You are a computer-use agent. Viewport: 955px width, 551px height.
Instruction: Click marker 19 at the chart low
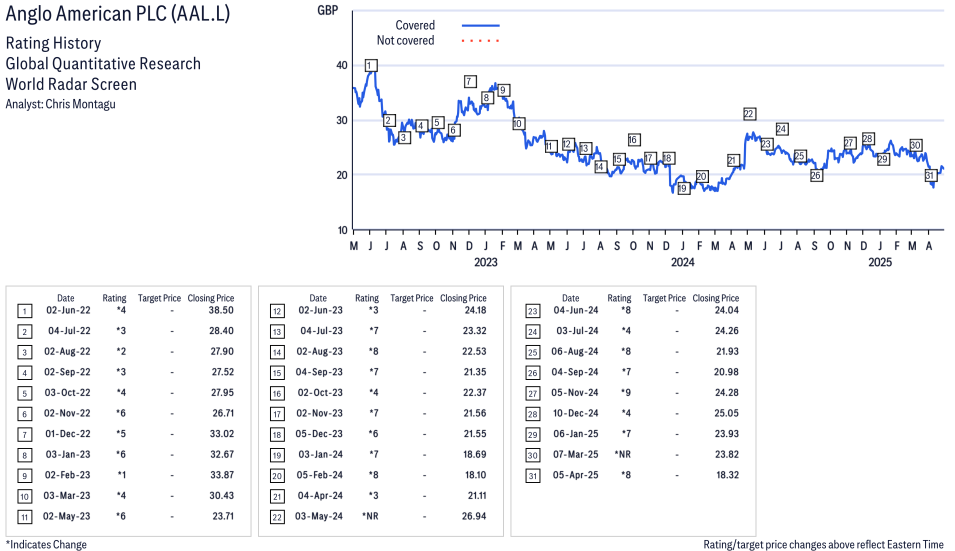[683, 188]
